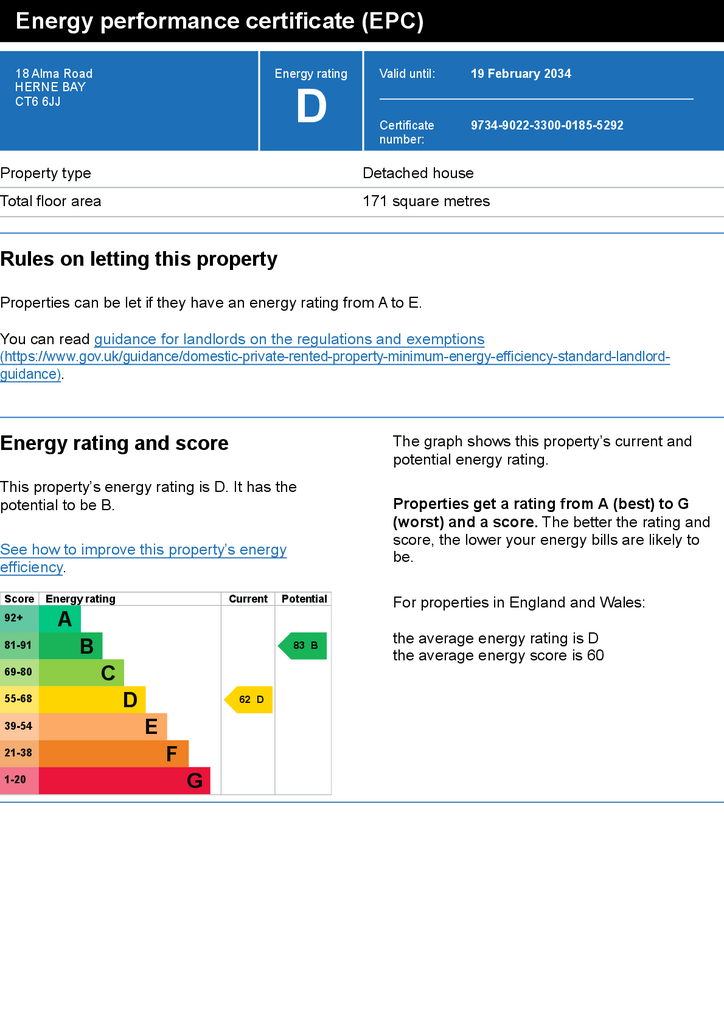
Task: Click the 18 Alma Road address block
Action: click(x=54, y=88)
